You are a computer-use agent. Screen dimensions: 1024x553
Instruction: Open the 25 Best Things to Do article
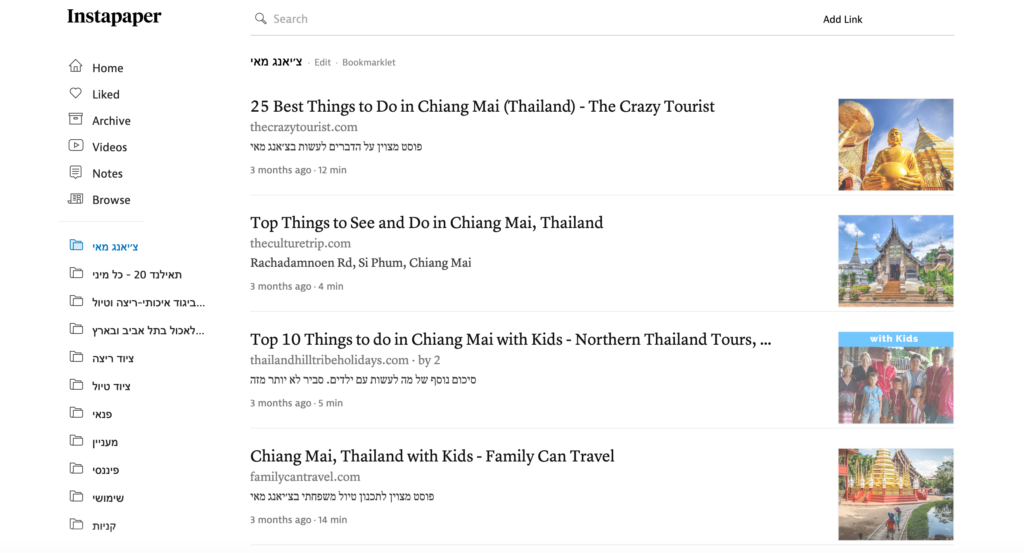point(482,106)
